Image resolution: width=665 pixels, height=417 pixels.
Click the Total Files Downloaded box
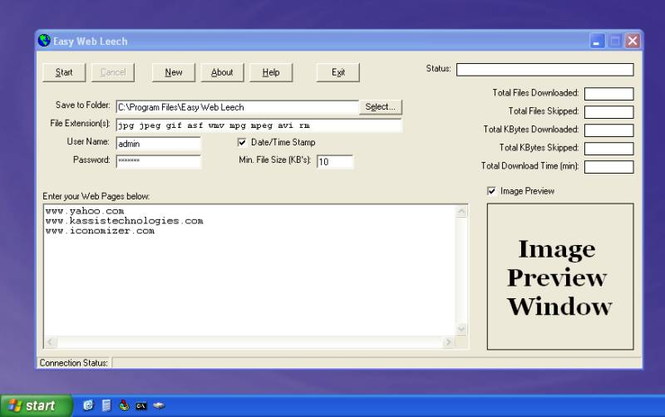pos(609,94)
